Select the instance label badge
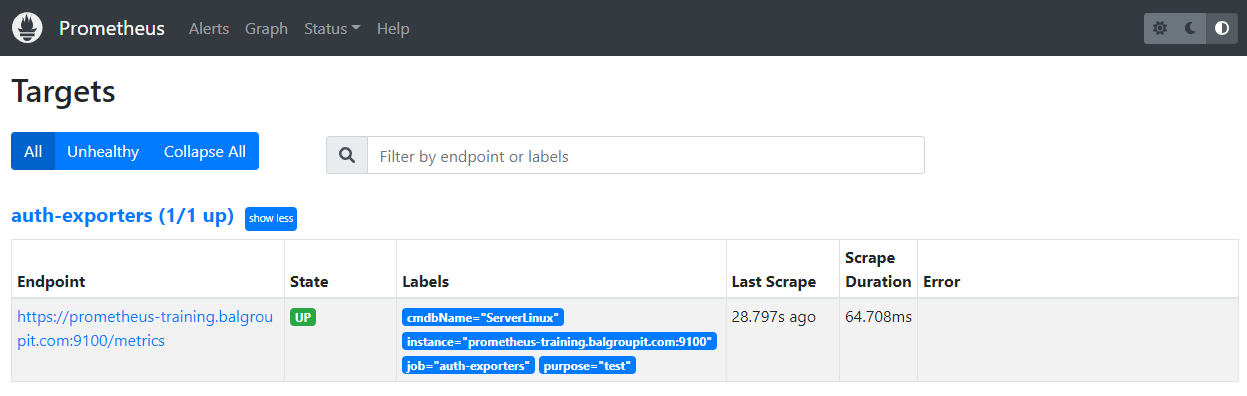The height and width of the screenshot is (396, 1247). click(x=559, y=341)
